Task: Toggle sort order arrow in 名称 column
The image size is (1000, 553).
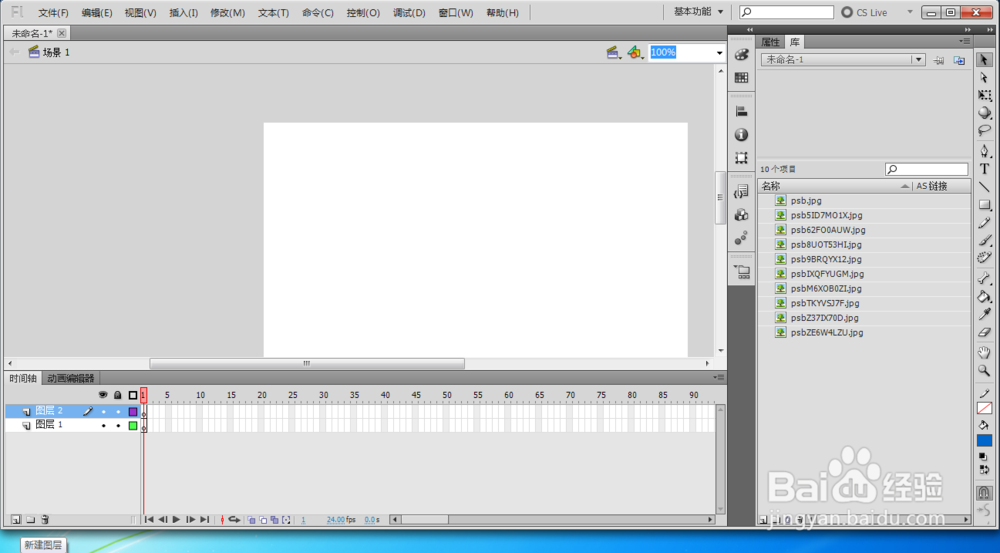Action: [904, 186]
